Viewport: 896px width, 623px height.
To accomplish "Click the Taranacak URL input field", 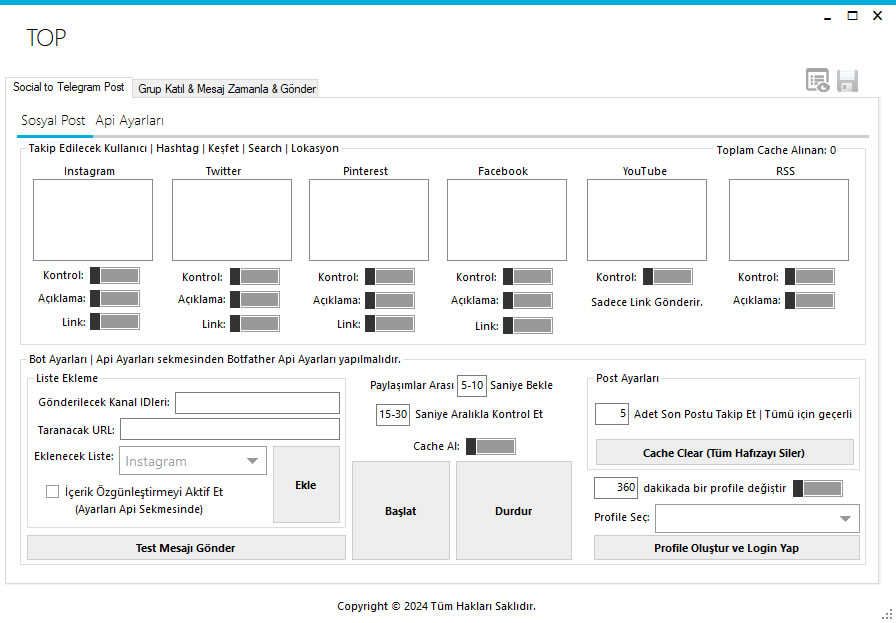I will [x=230, y=429].
